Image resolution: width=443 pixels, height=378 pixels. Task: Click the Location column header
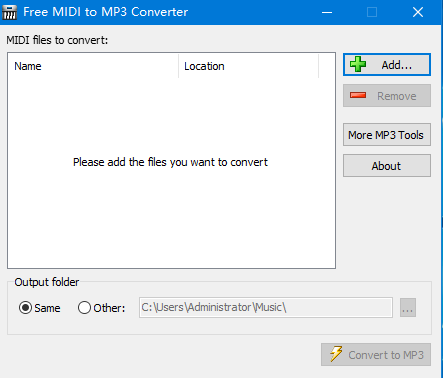point(249,66)
